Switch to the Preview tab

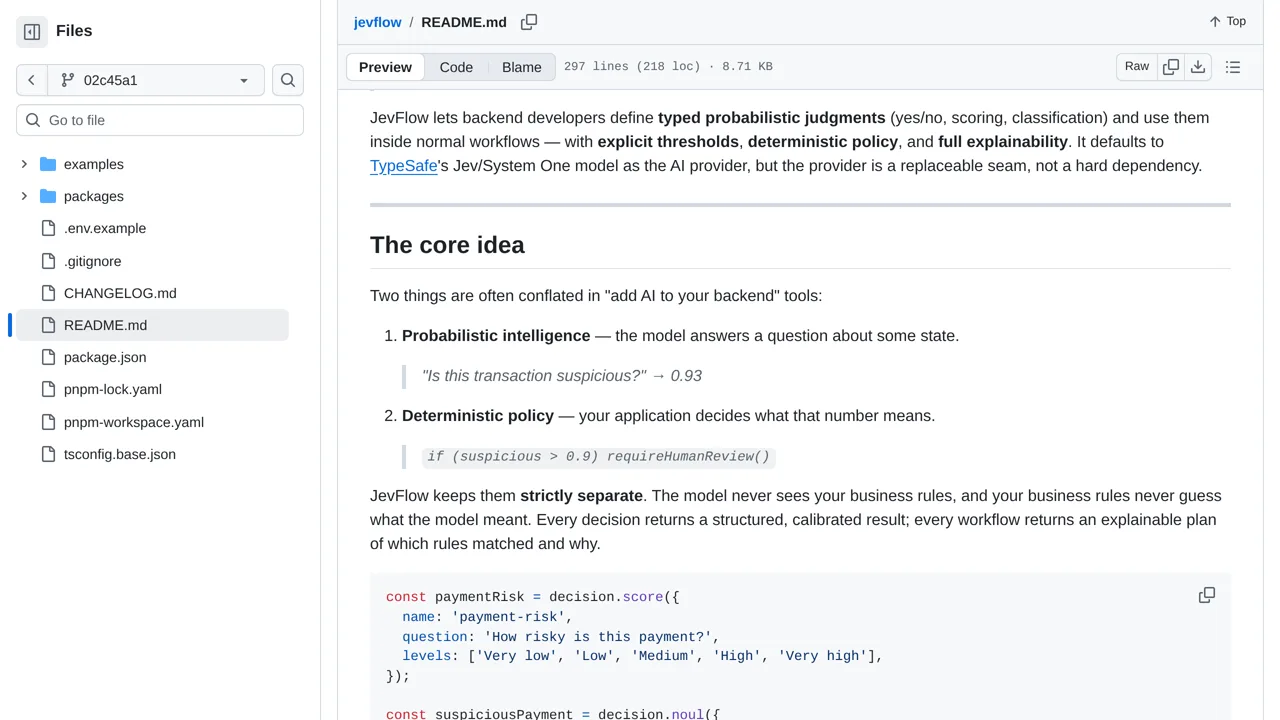(x=385, y=67)
